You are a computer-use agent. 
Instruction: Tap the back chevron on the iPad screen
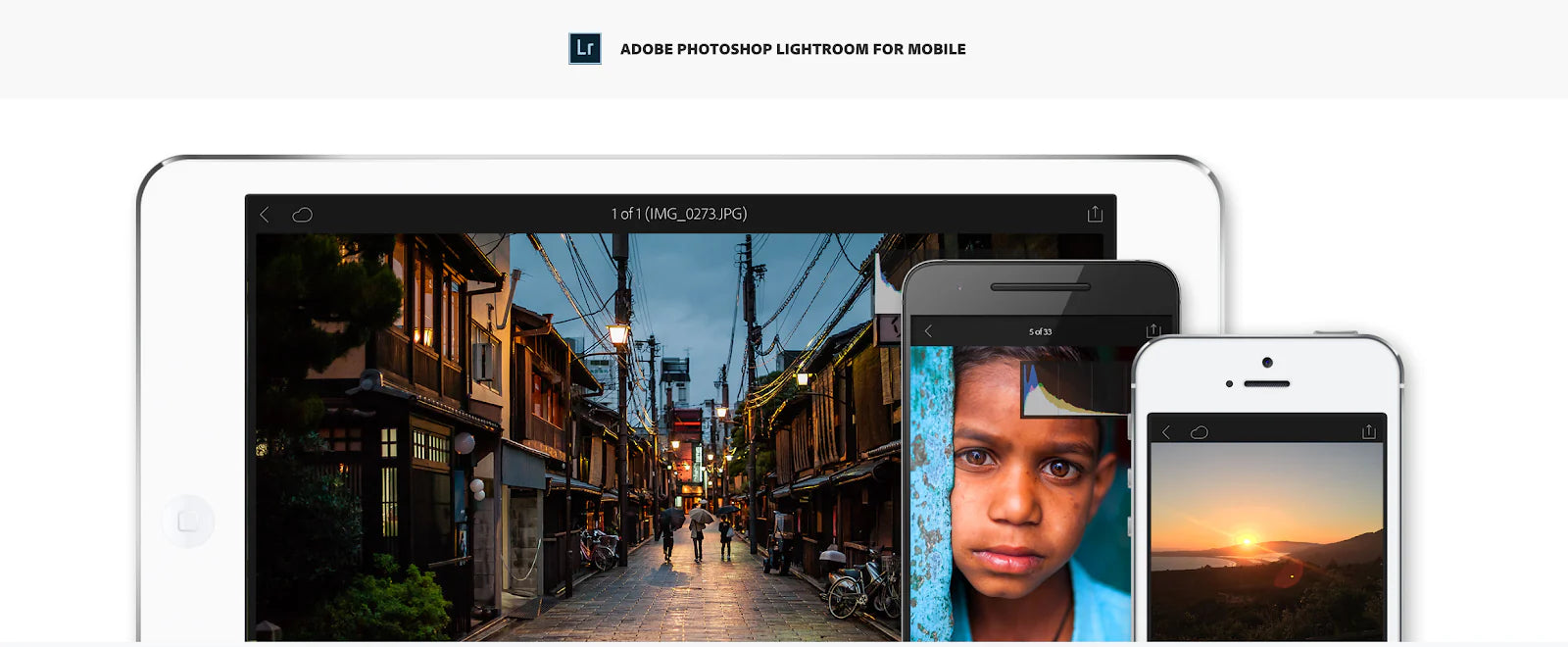(265, 214)
